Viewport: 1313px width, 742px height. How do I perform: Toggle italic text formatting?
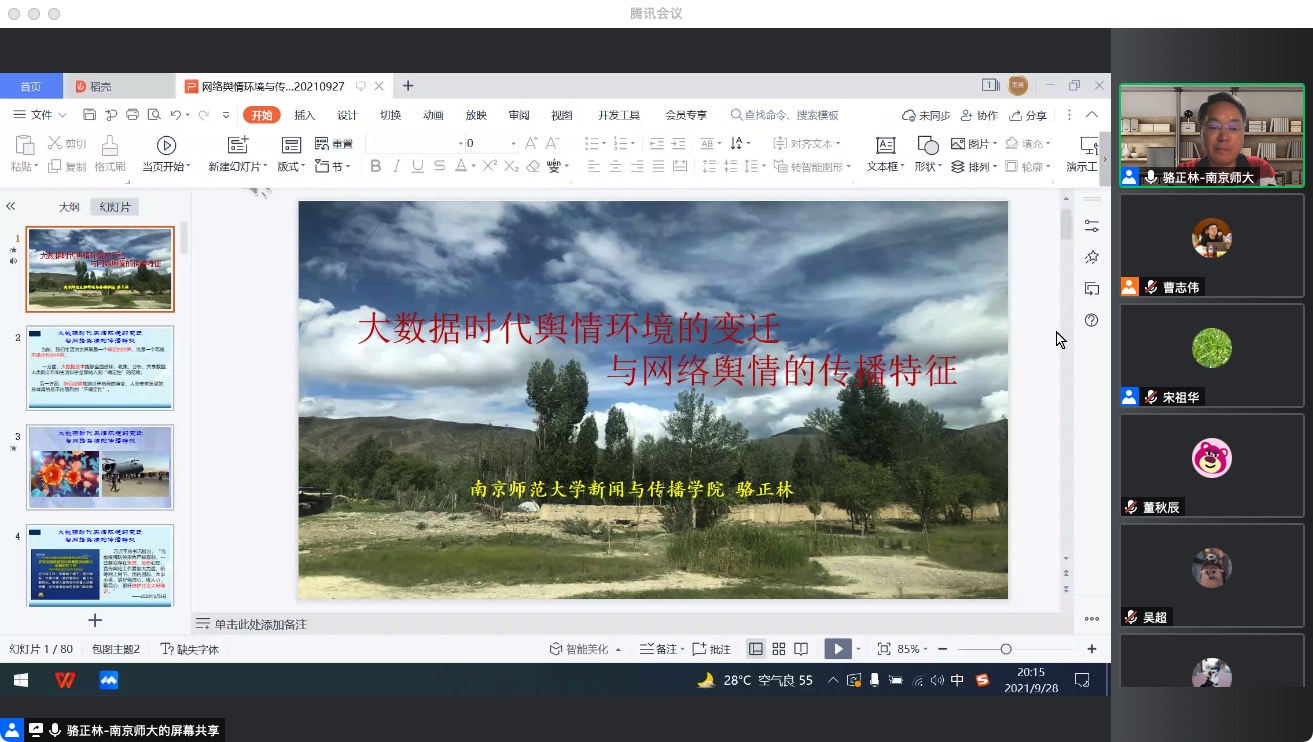(397, 167)
